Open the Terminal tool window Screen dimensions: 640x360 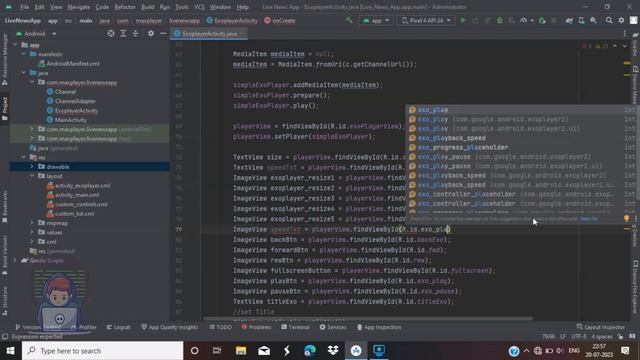tap(295, 327)
